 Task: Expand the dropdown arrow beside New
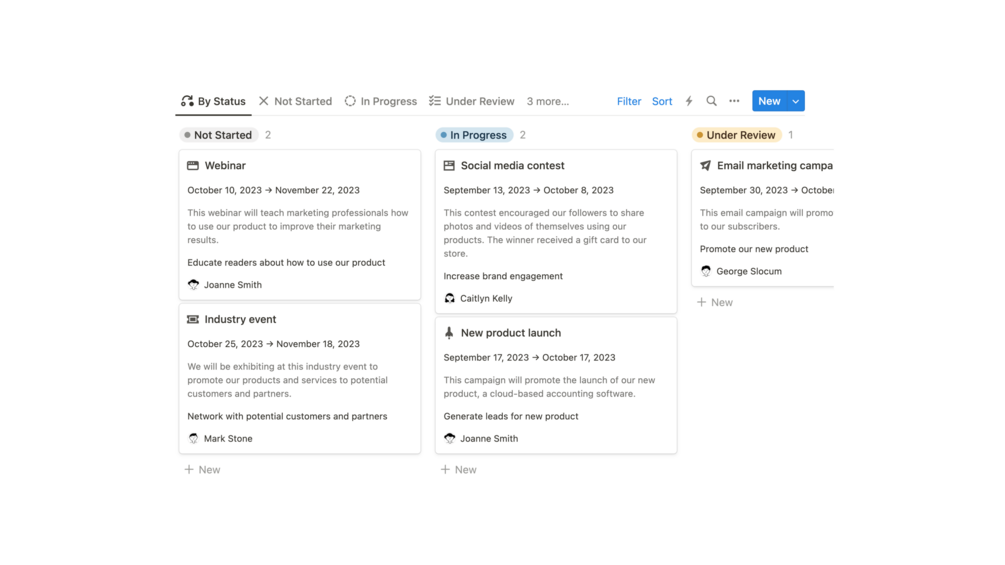point(795,101)
